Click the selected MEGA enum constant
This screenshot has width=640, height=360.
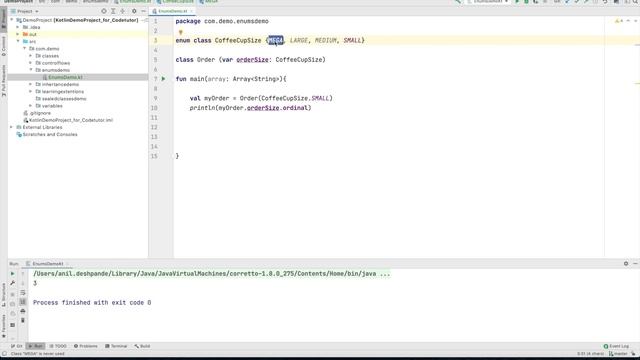tap(276, 40)
